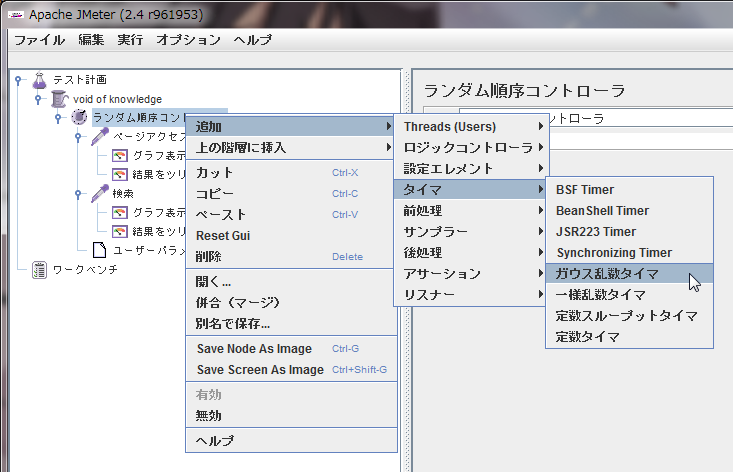
Task: Choose 上の階層に挿入 in context menu
Action: (x=290, y=148)
